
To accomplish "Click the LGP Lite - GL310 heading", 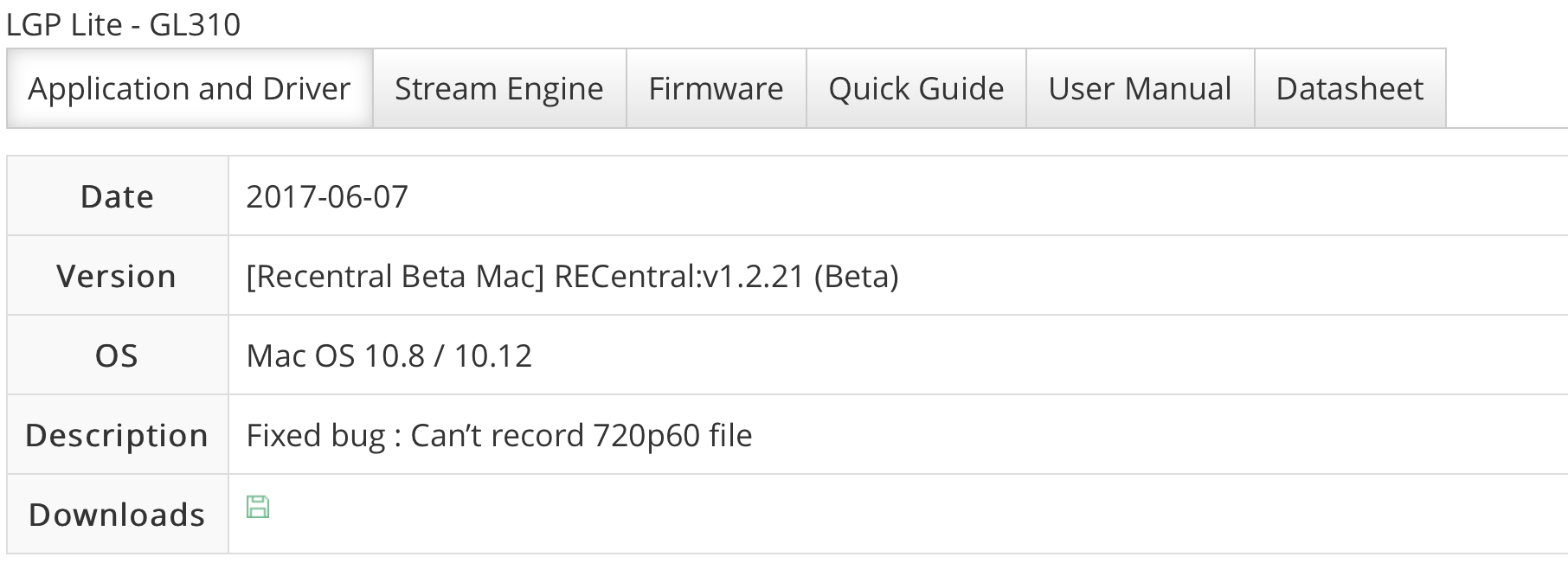I will coord(124,24).
